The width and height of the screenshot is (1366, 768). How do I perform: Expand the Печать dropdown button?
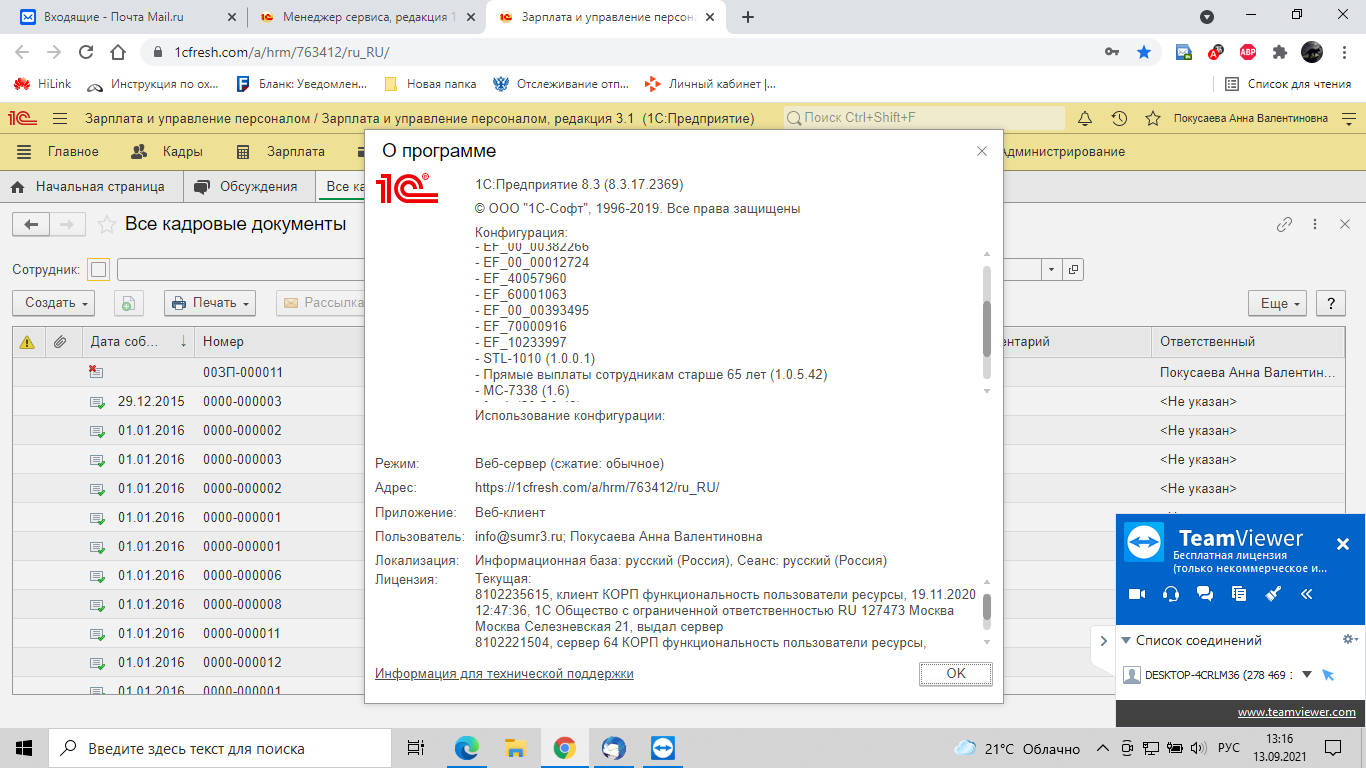click(x=209, y=303)
